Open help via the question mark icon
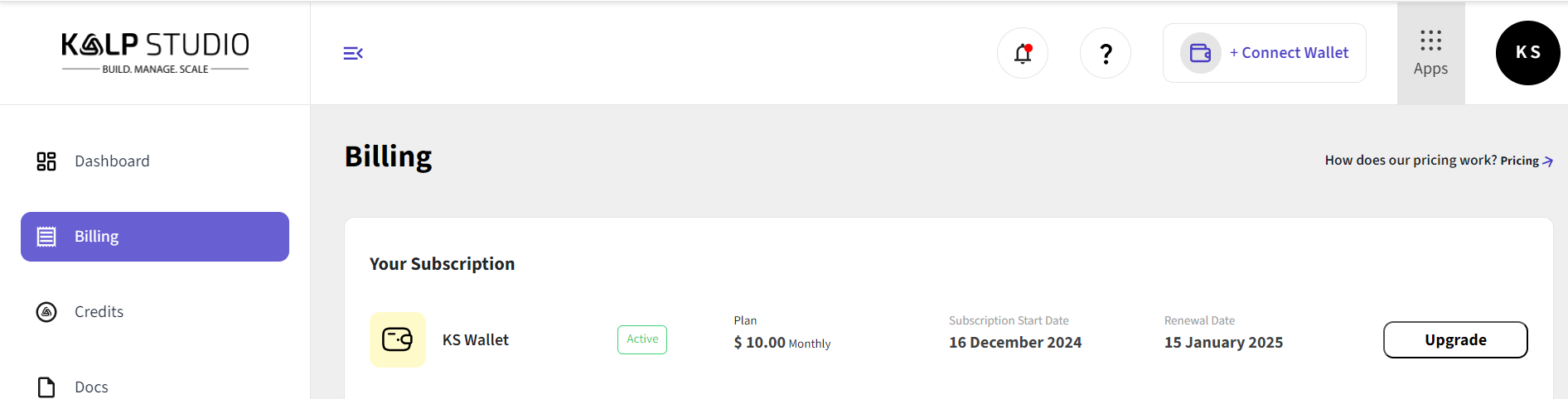This screenshot has width=1568, height=399. coord(1106,54)
